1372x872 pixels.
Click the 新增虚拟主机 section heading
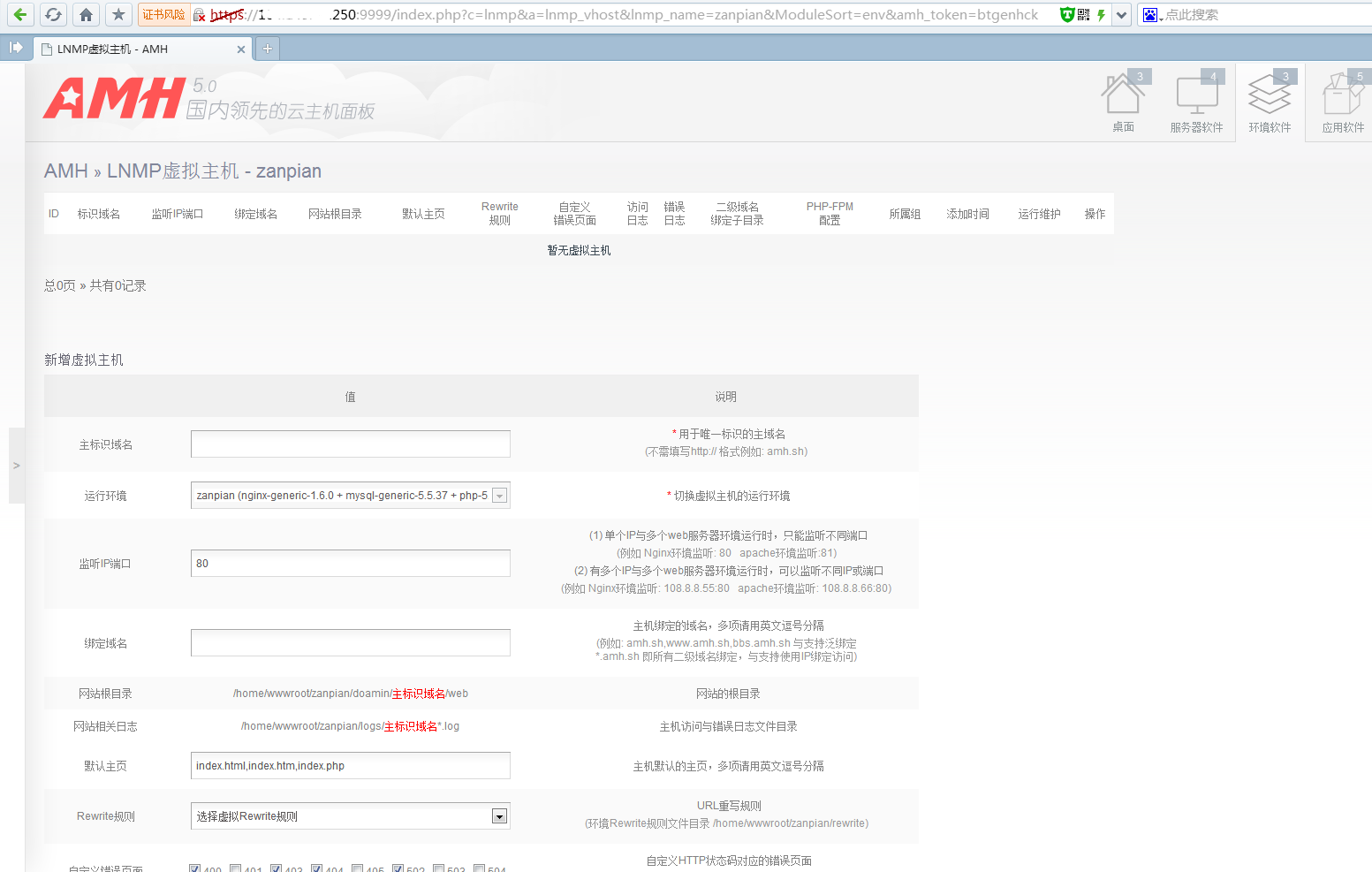84,360
